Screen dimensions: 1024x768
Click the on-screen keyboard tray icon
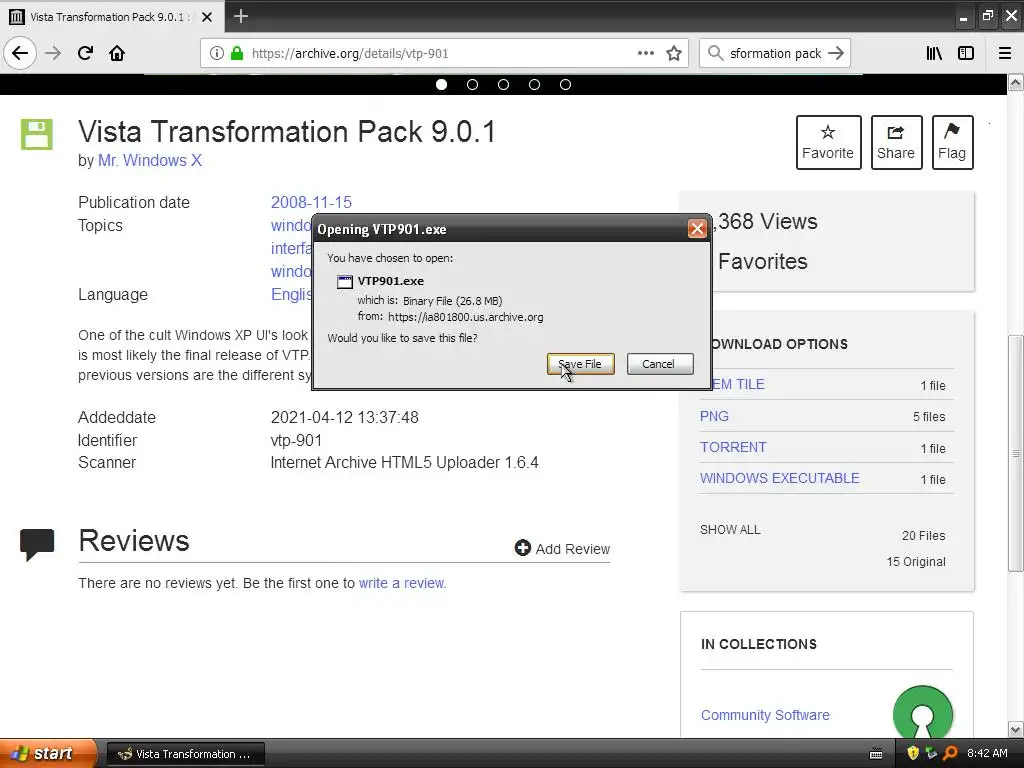pyautogui.click(x=876, y=754)
